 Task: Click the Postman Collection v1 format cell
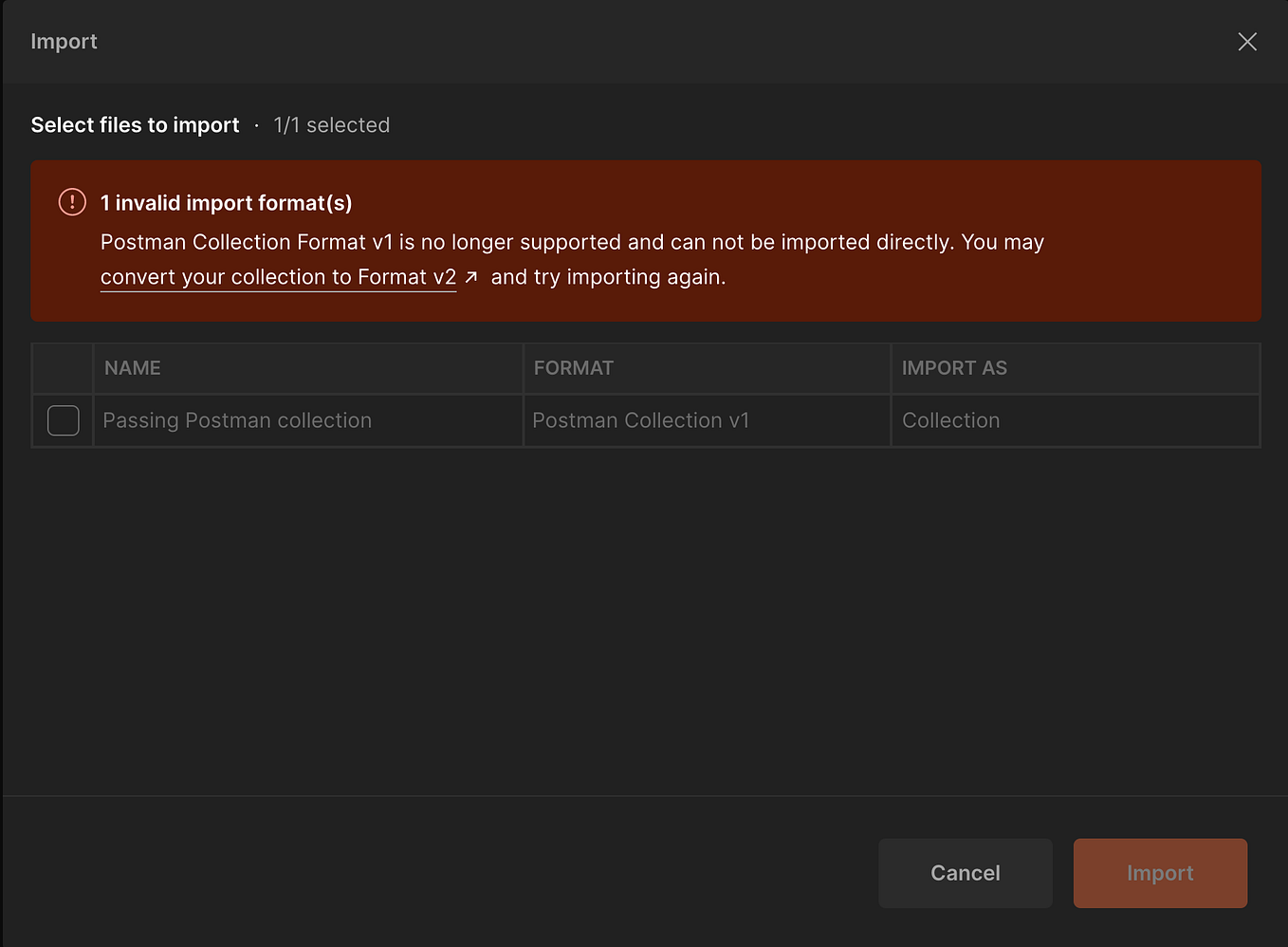[640, 420]
